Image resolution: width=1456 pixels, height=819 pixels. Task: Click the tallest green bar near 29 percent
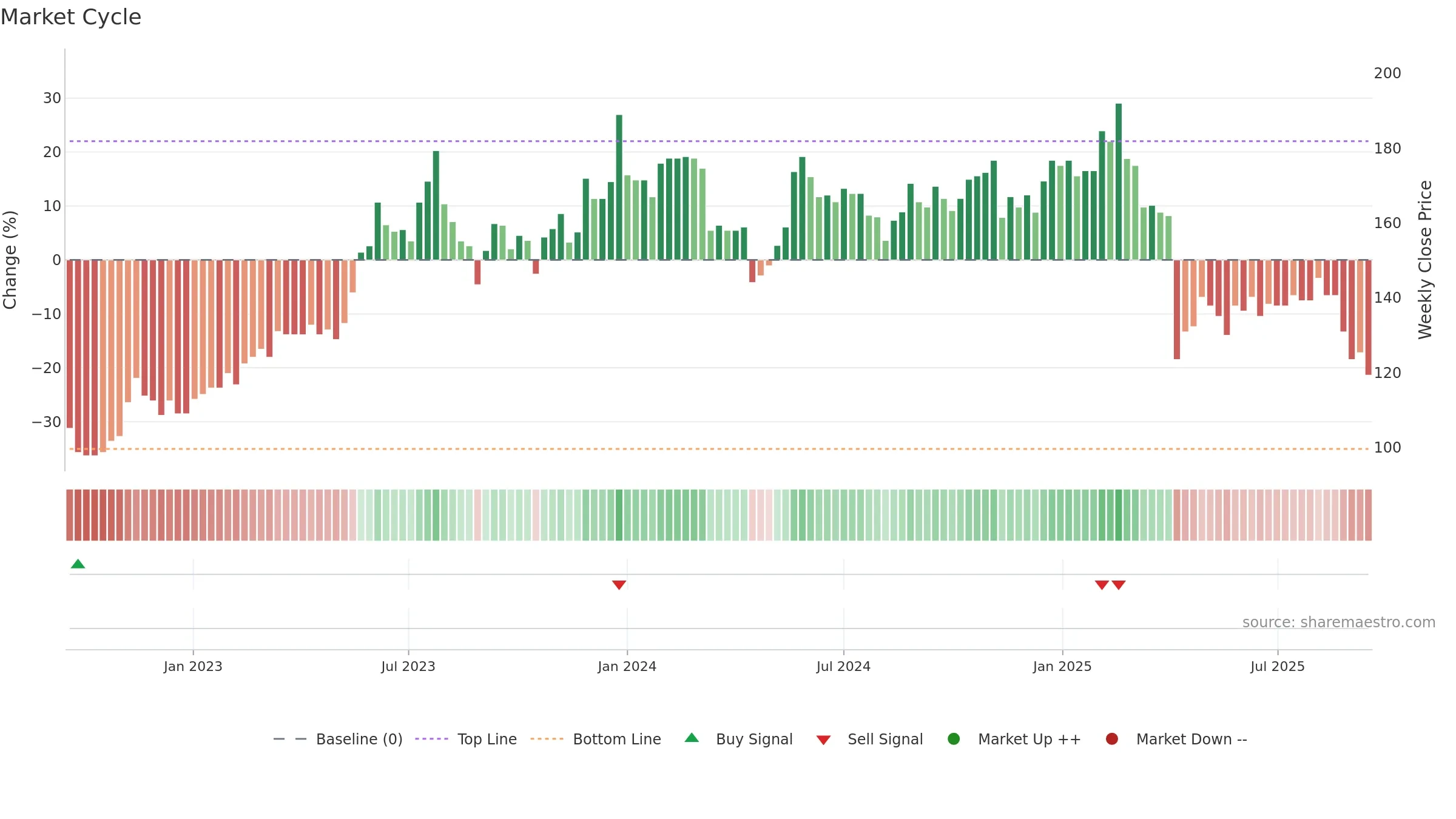tap(1119, 181)
